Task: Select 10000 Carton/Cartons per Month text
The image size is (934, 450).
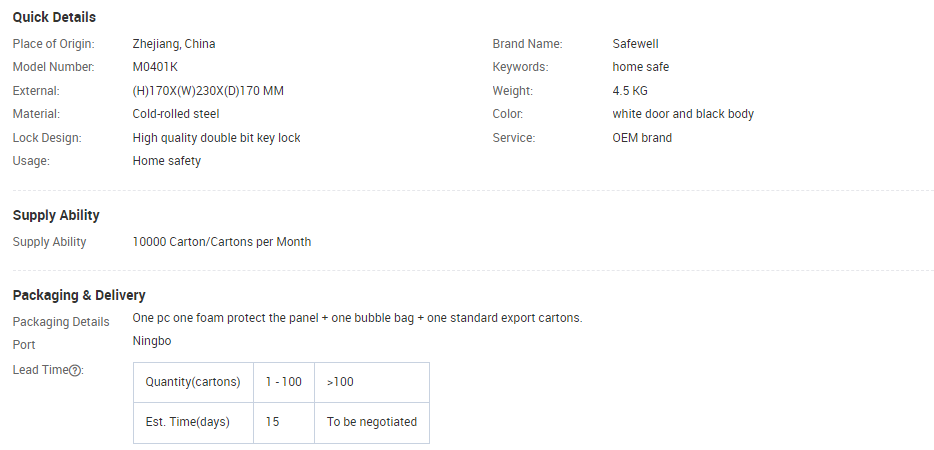Action: (x=222, y=242)
